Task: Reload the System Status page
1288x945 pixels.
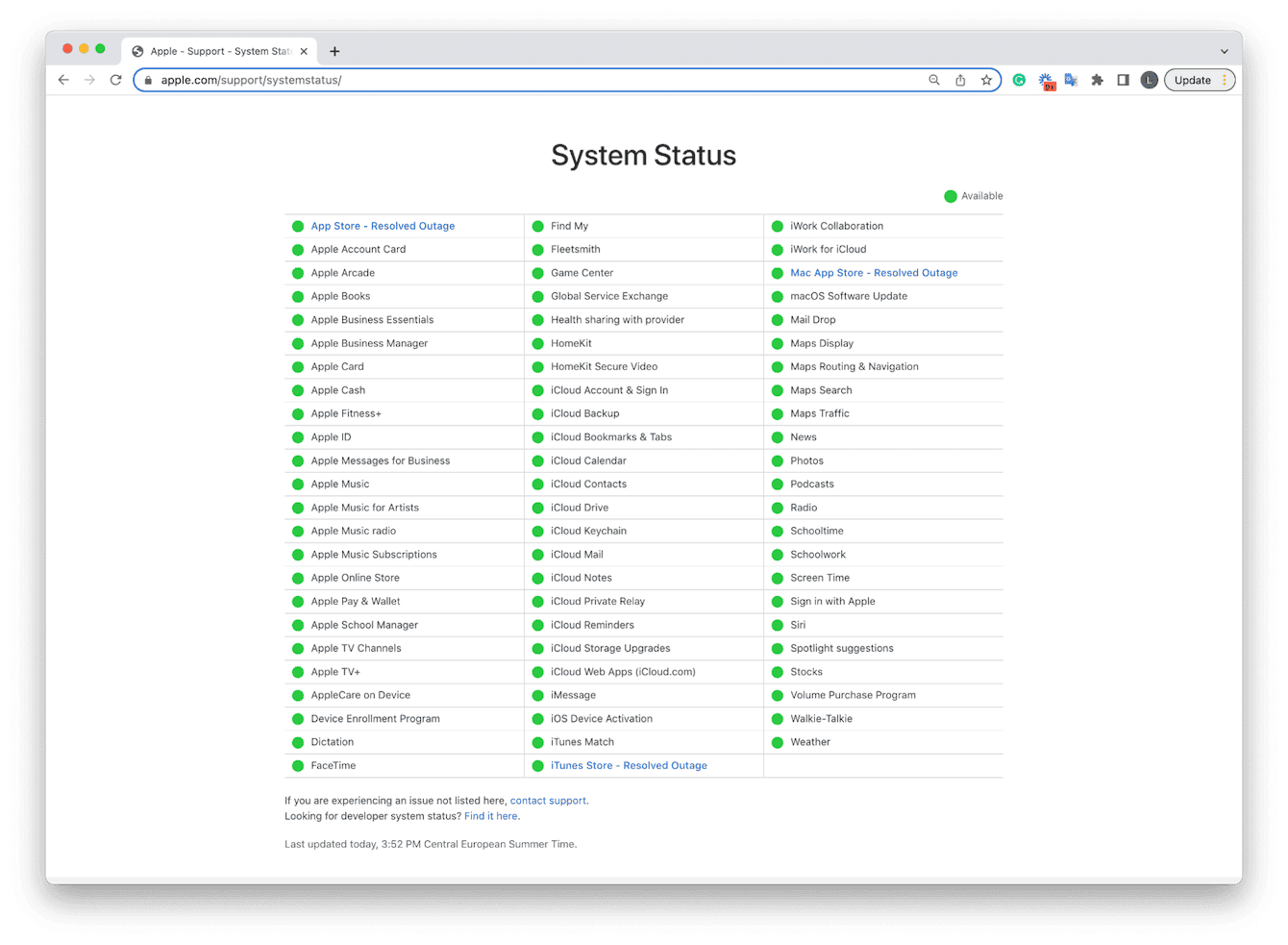Action: 115,80
